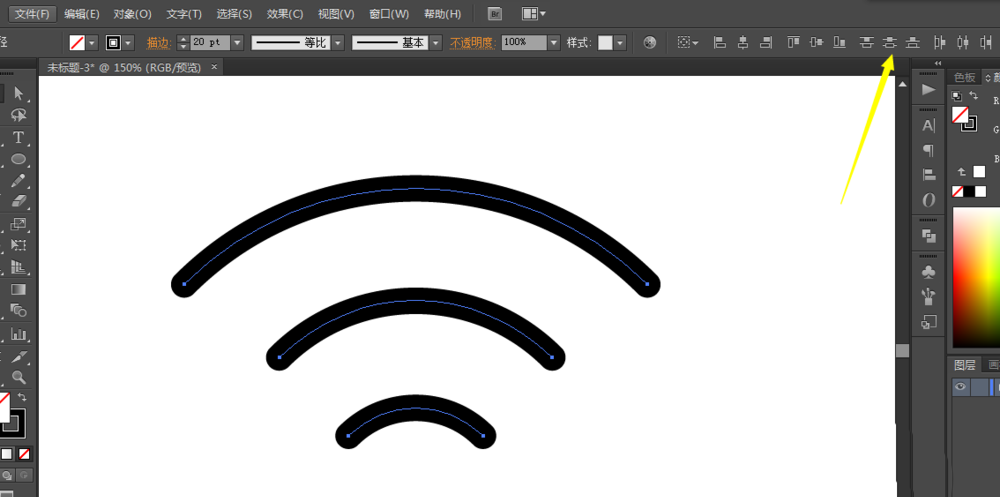
Task: Open the 对象(O) menu
Action: click(133, 13)
